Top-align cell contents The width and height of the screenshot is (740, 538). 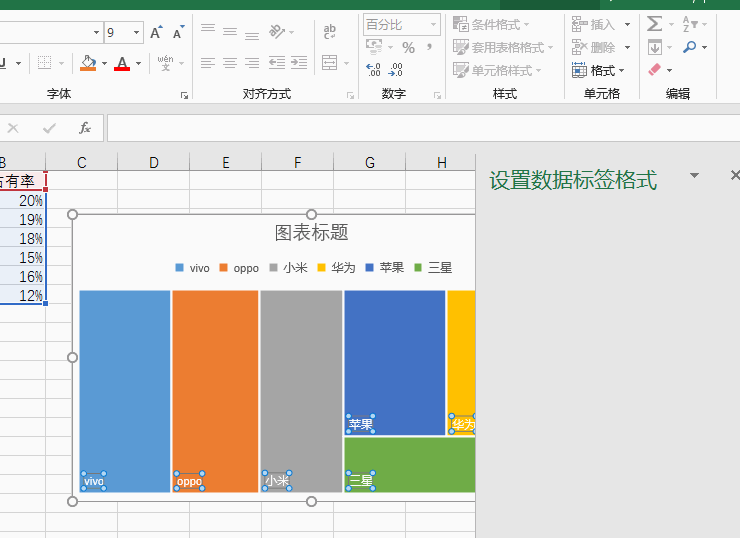208,29
